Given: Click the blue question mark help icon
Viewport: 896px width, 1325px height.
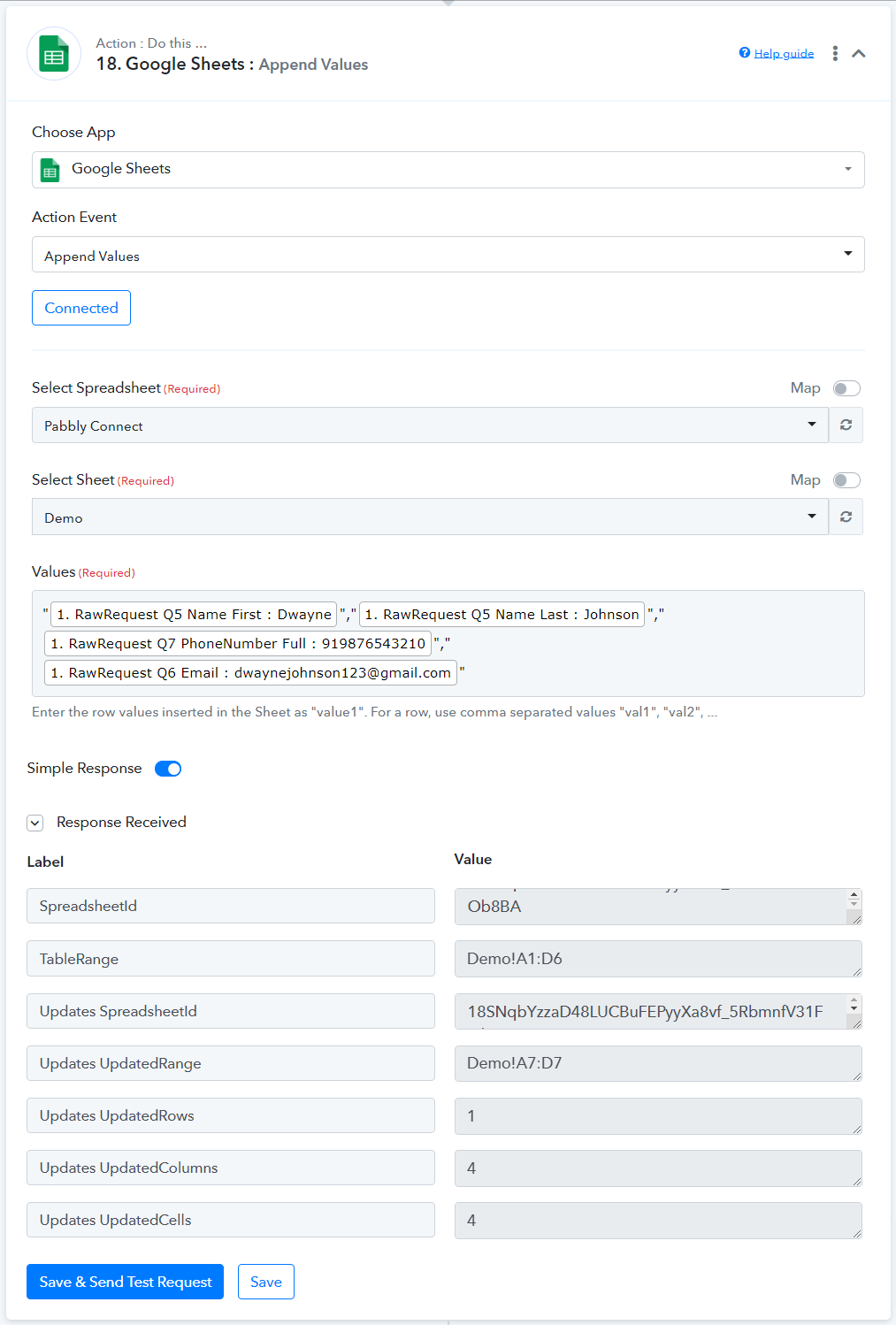Looking at the screenshot, I should (745, 53).
